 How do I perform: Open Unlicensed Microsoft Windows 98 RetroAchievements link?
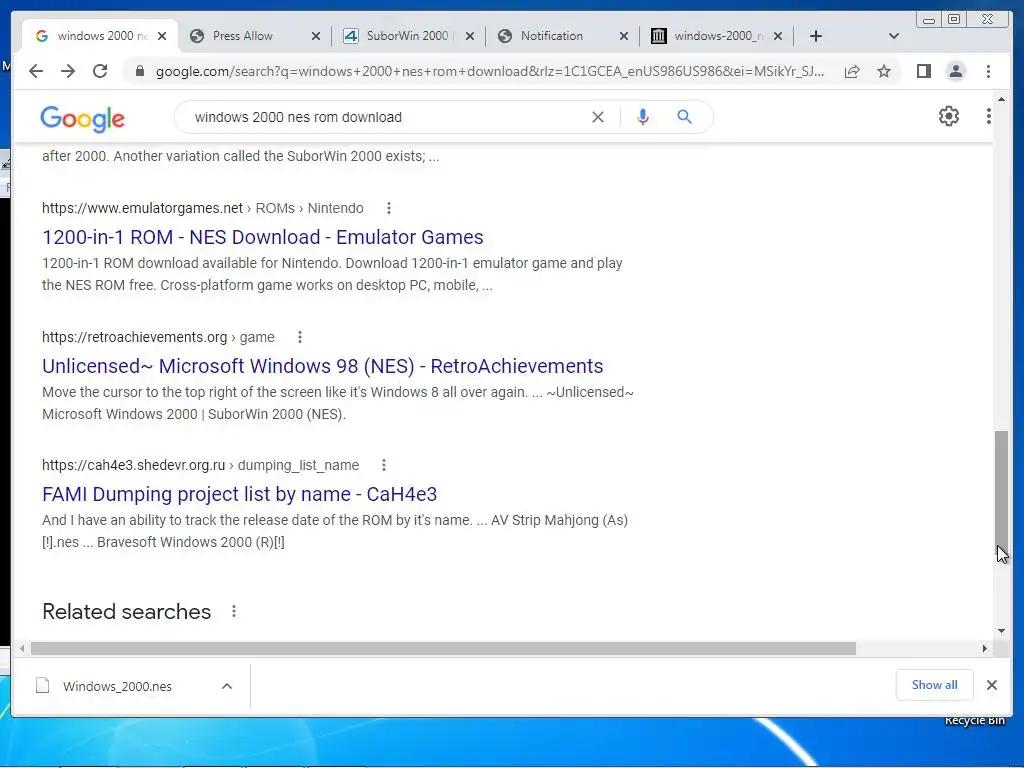323,366
